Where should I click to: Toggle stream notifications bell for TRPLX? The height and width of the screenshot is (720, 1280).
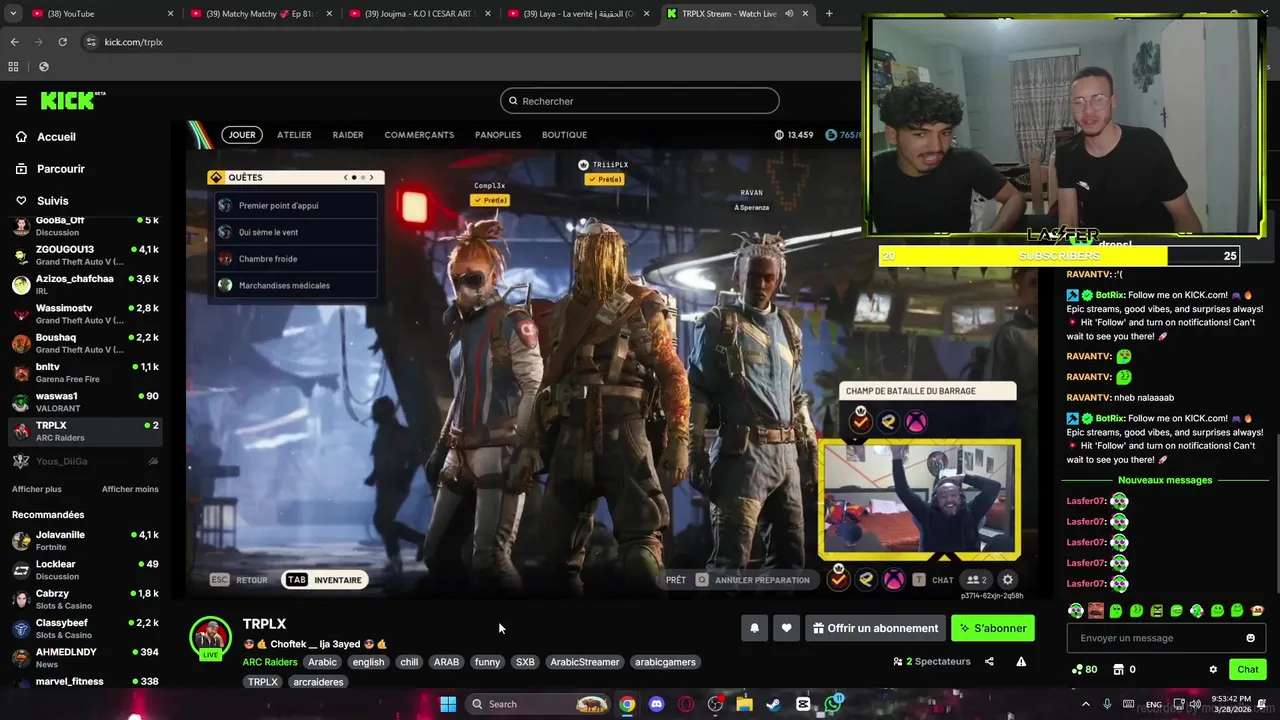pyautogui.click(x=755, y=628)
